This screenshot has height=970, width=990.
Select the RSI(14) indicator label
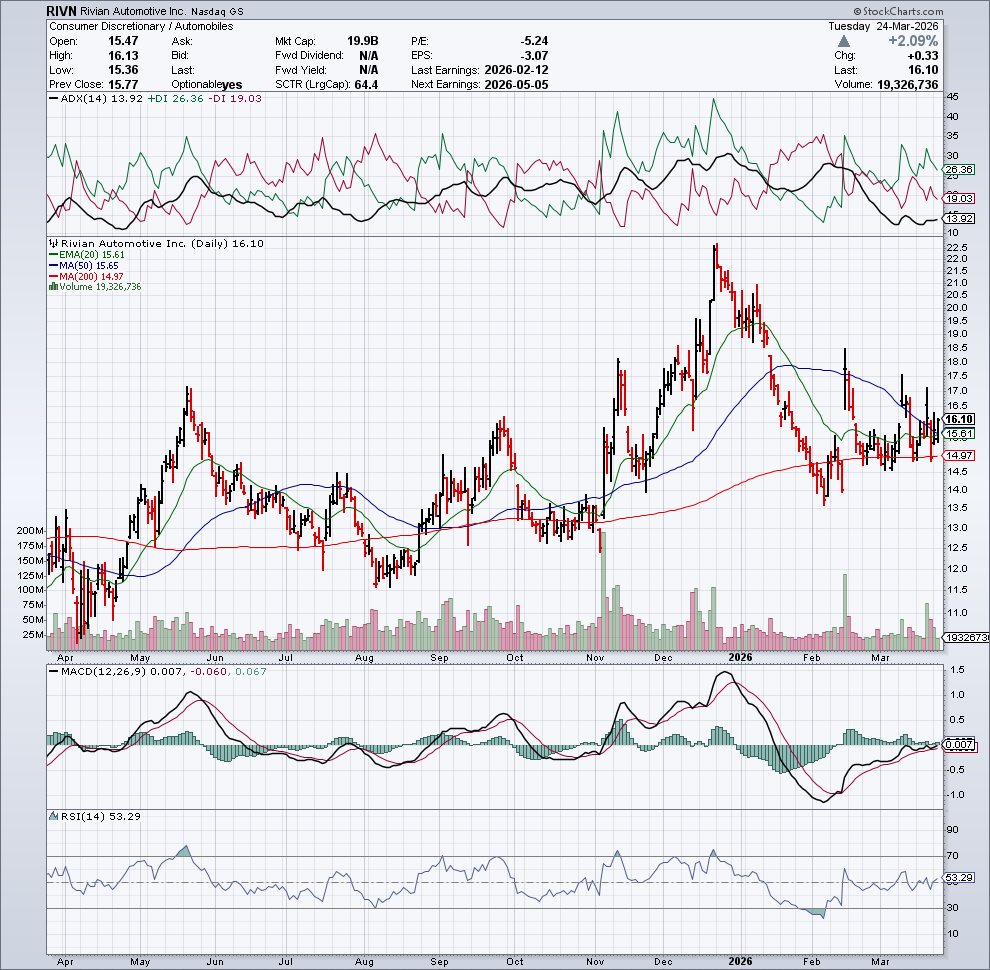pos(75,818)
